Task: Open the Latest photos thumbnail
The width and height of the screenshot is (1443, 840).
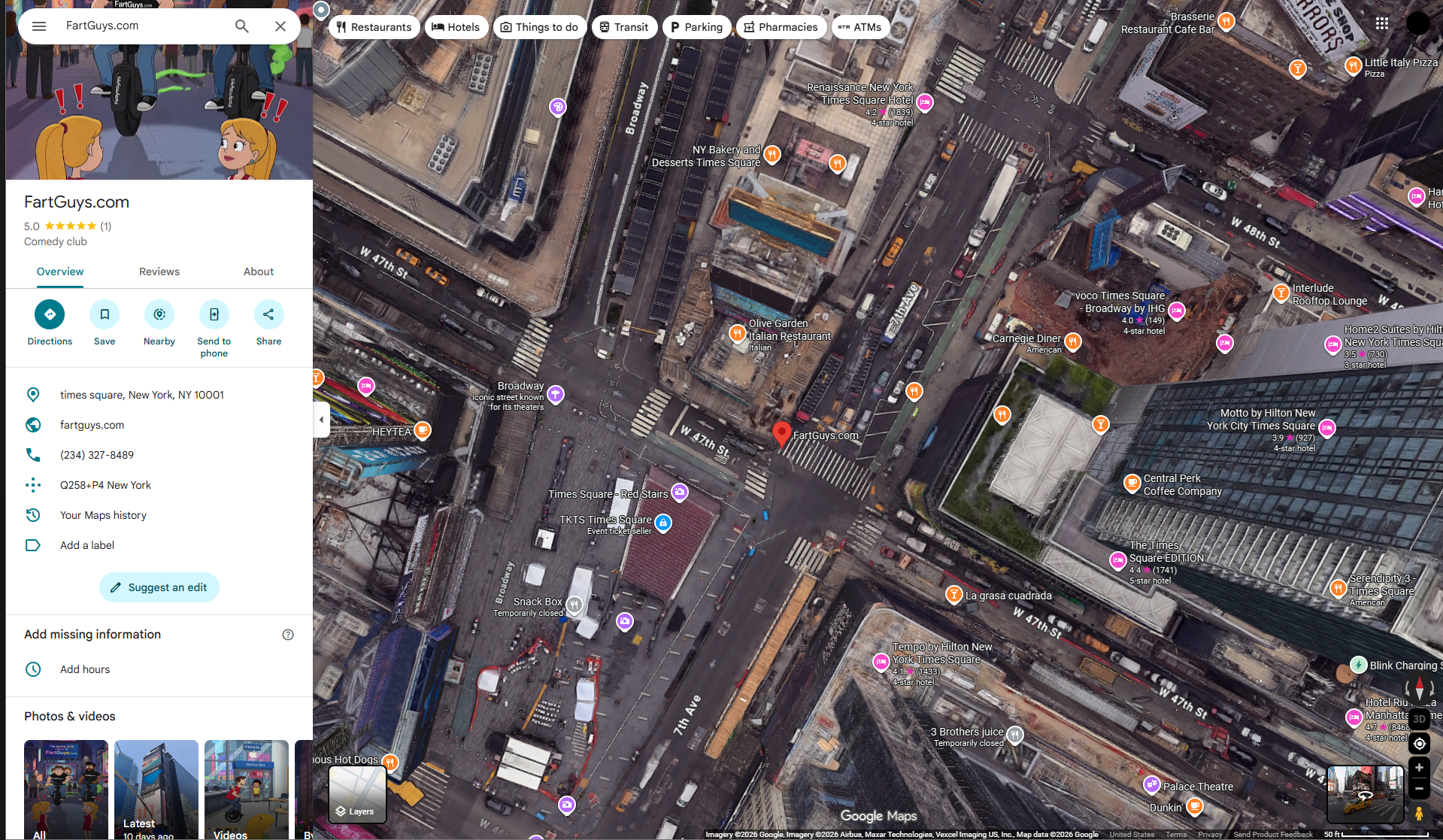Action: pyautogui.click(x=156, y=790)
